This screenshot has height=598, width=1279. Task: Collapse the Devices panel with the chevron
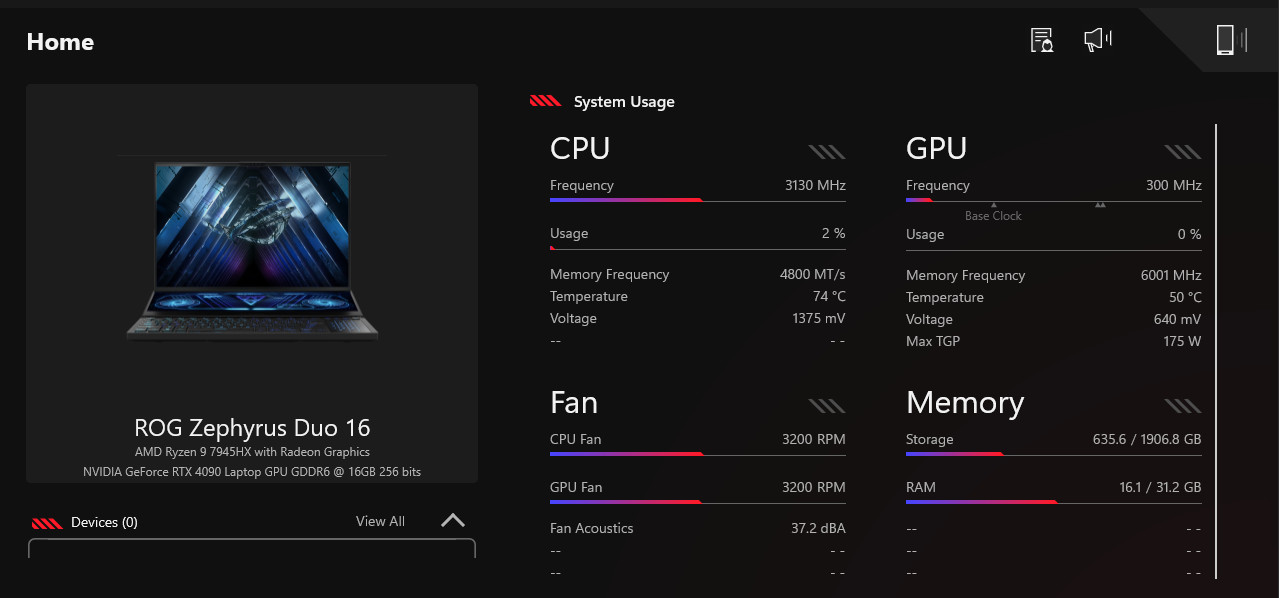coord(453,520)
